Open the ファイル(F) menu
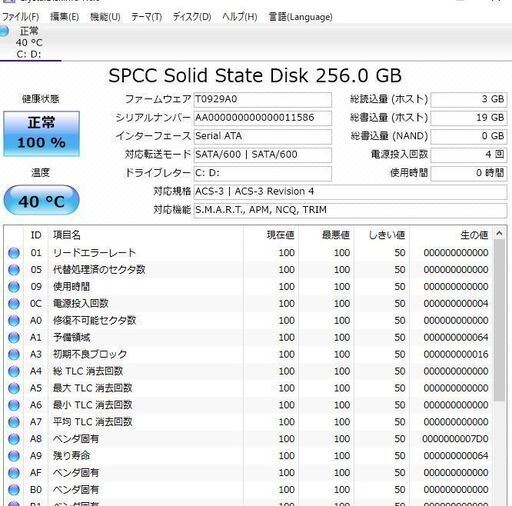The image size is (512, 506). point(21,17)
